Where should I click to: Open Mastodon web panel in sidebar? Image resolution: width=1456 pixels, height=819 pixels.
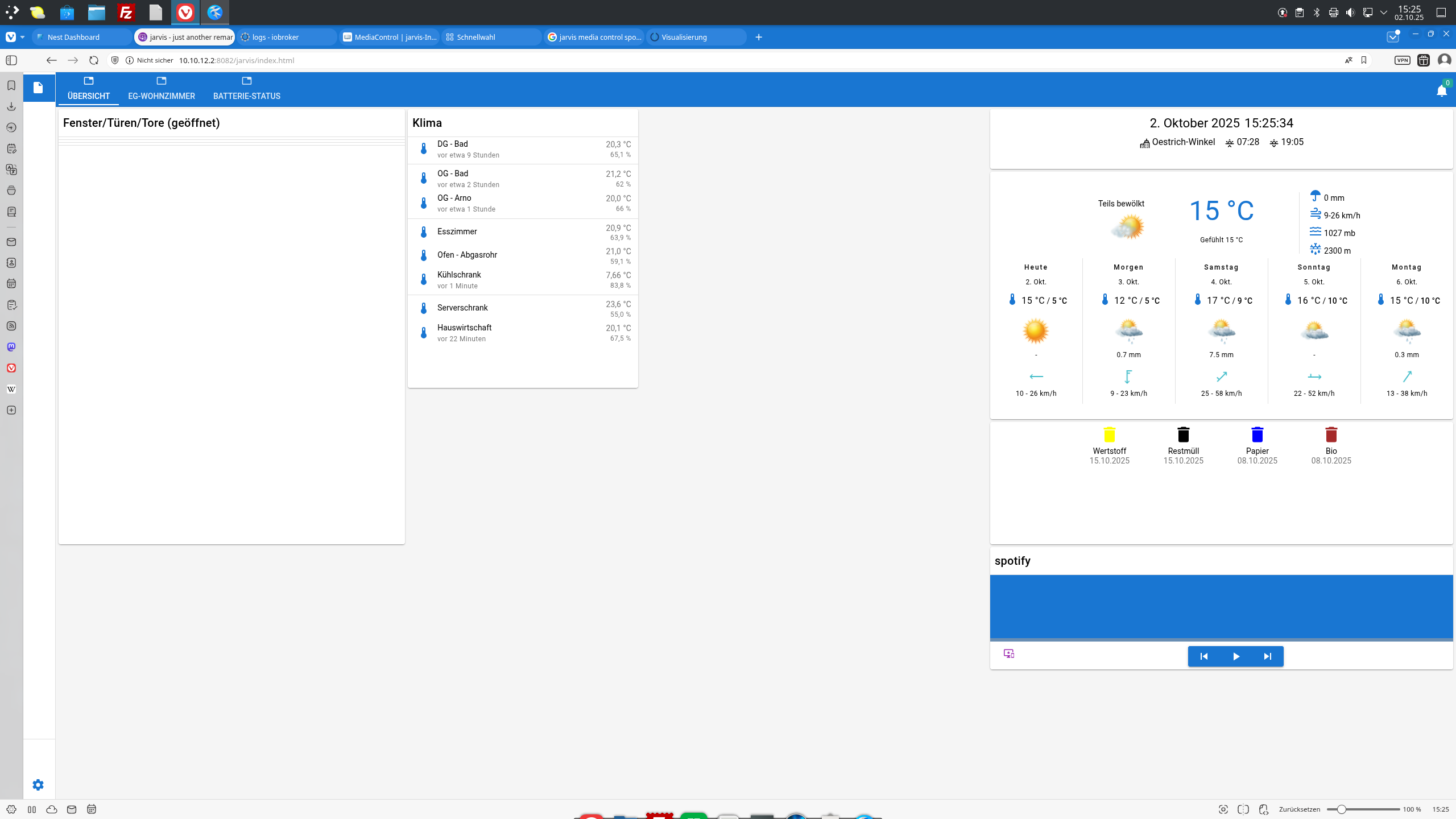pos(11,347)
